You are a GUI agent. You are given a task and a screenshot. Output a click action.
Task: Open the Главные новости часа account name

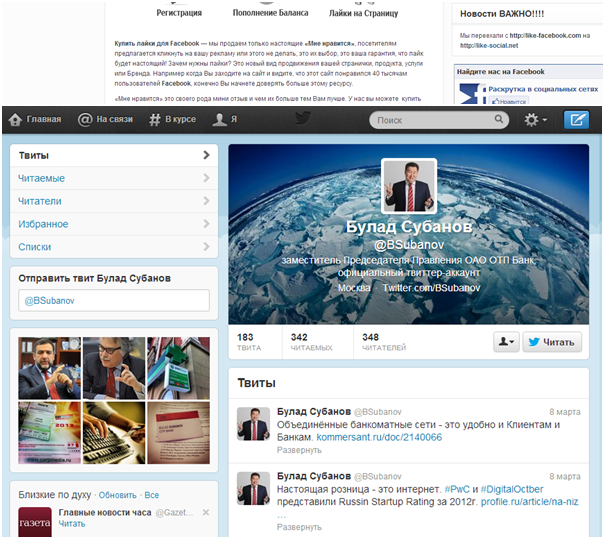[x=105, y=512]
